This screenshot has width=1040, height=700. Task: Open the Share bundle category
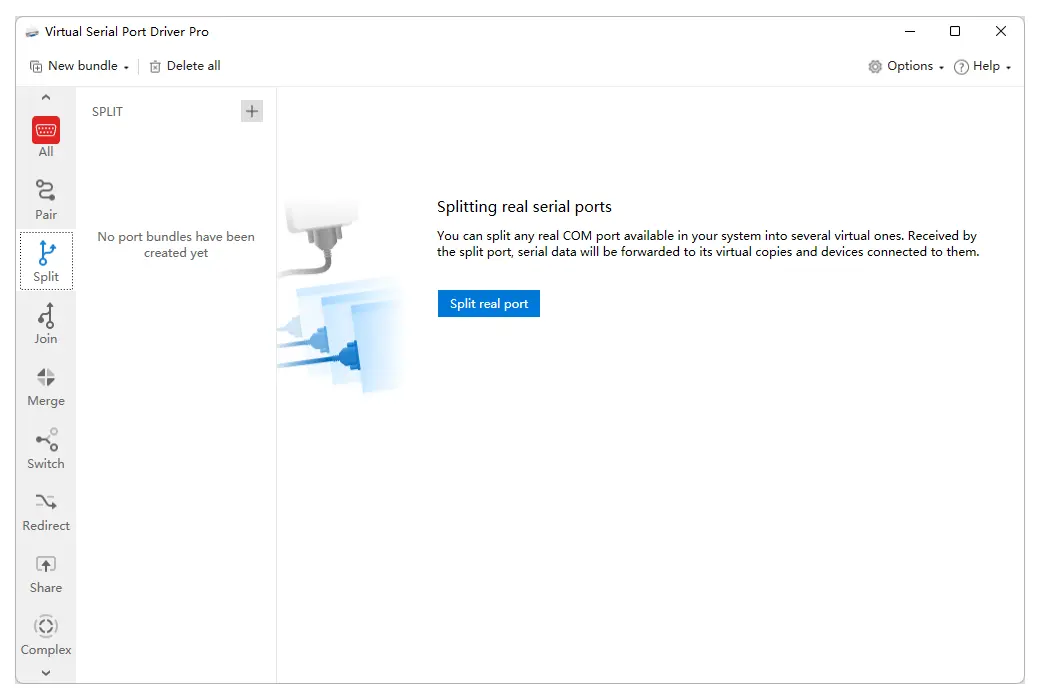tap(46, 574)
